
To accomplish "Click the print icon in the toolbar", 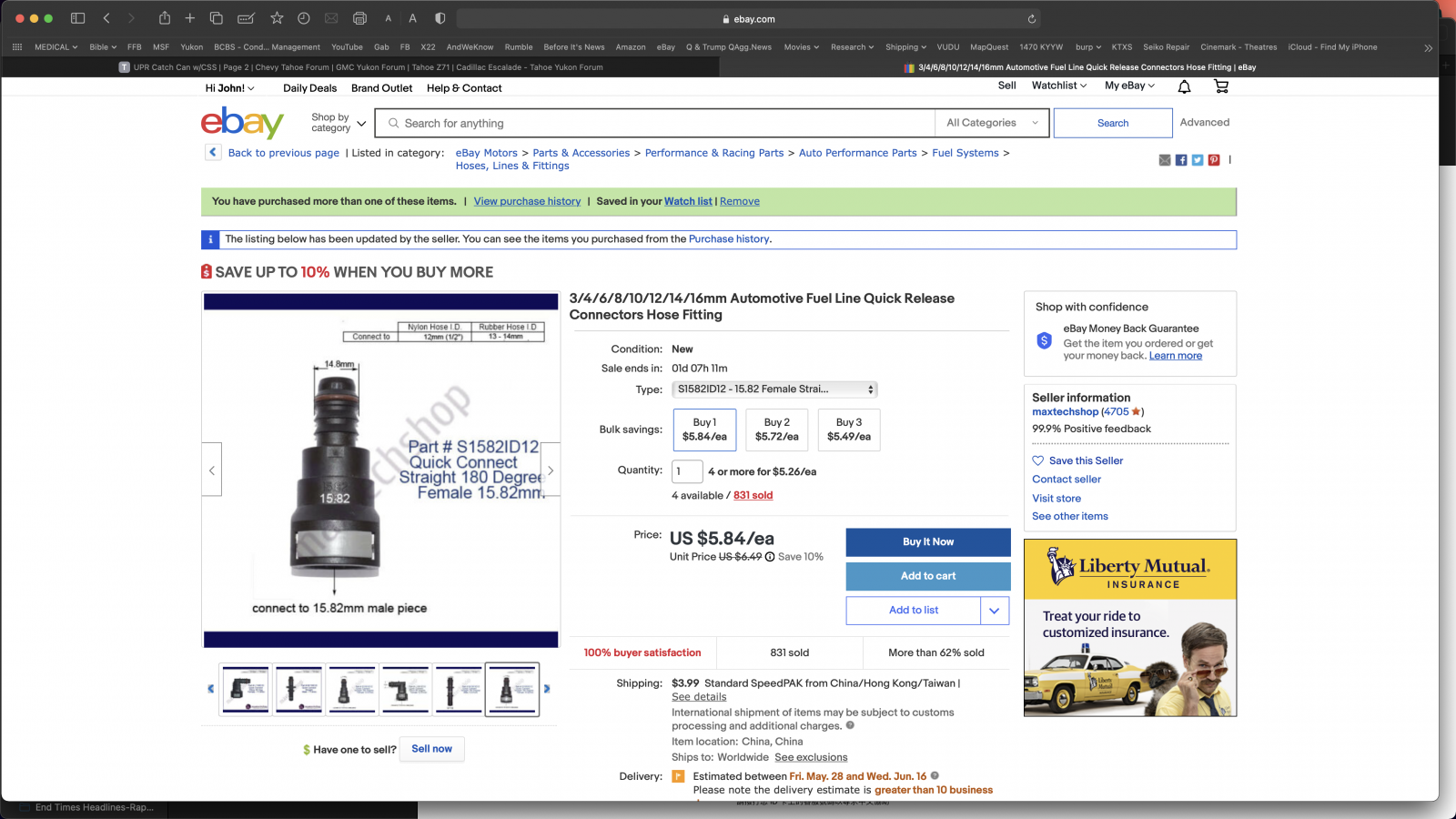I will [x=359, y=18].
